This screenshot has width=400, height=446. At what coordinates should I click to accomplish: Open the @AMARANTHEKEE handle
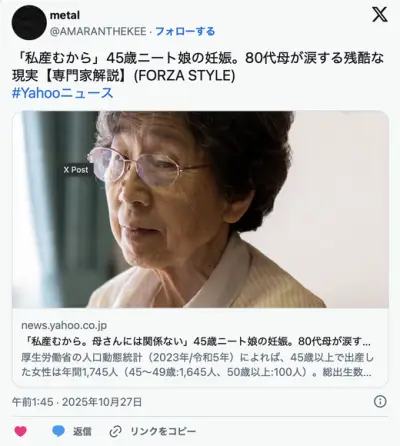(x=98, y=31)
